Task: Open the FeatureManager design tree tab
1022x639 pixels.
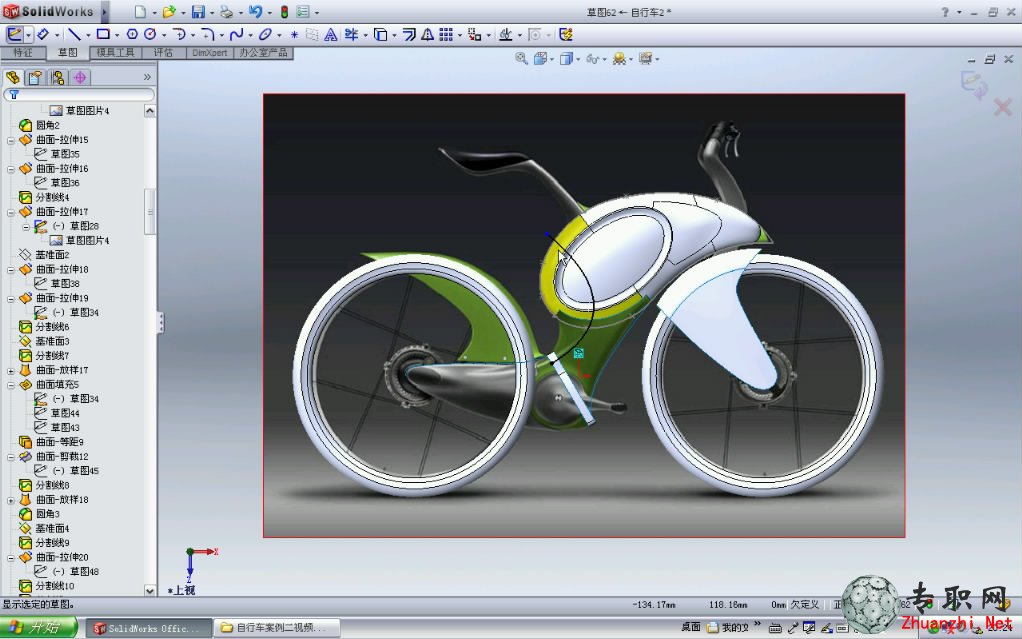Action: (x=12, y=78)
